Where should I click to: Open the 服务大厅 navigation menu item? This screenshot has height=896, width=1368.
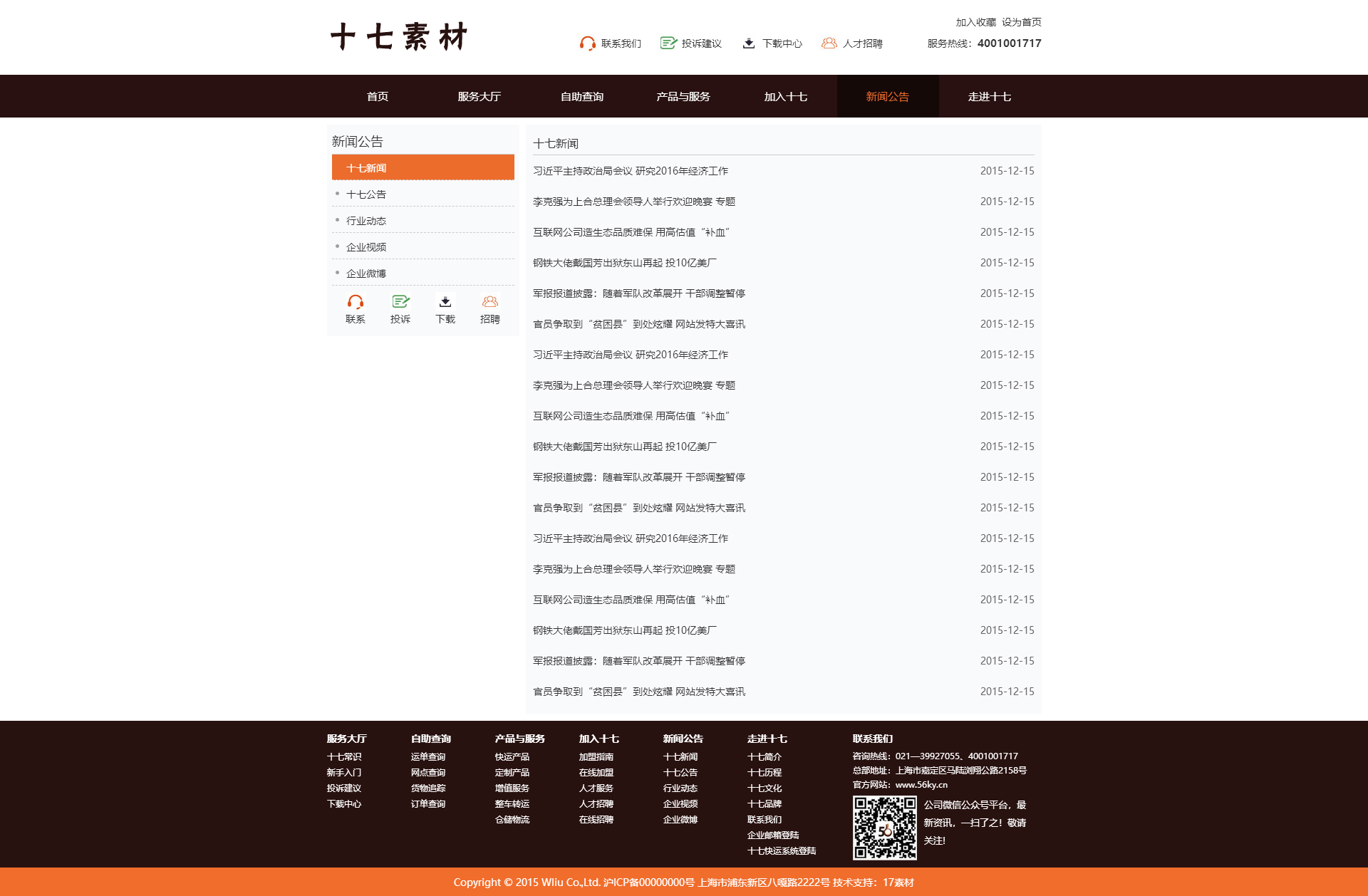pos(479,97)
